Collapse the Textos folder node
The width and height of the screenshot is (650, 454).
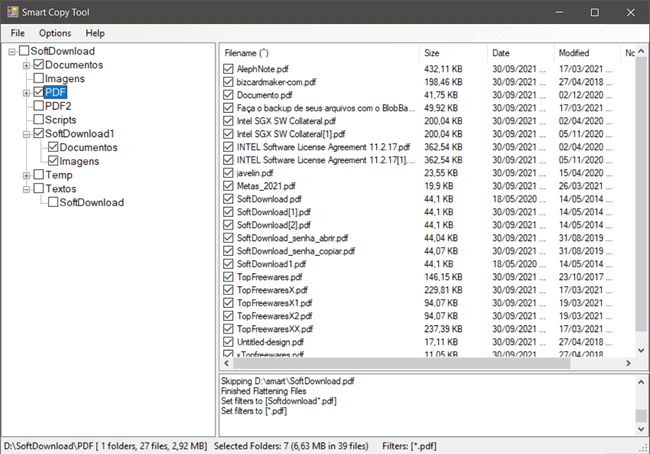point(26,188)
